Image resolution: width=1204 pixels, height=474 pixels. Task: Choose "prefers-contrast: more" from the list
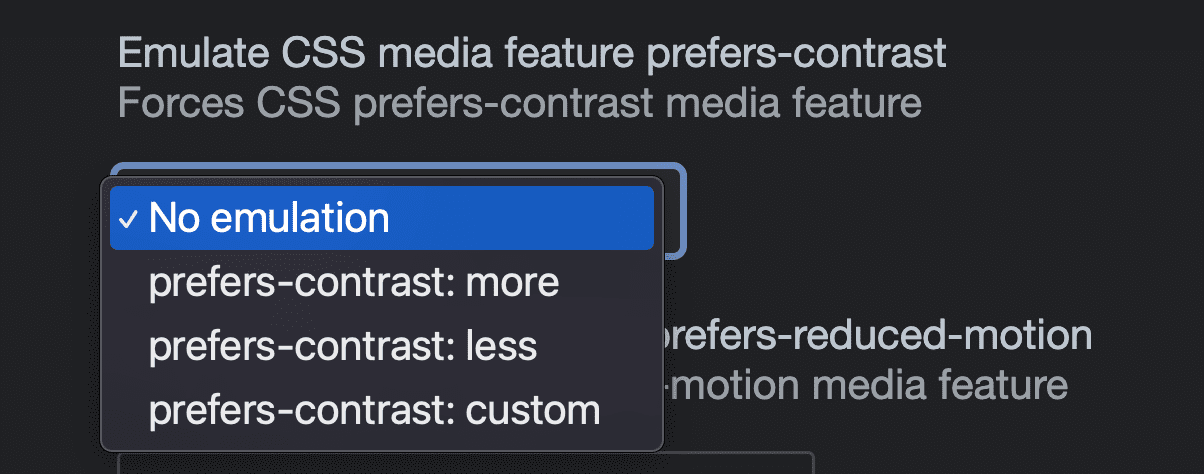point(354,283)
